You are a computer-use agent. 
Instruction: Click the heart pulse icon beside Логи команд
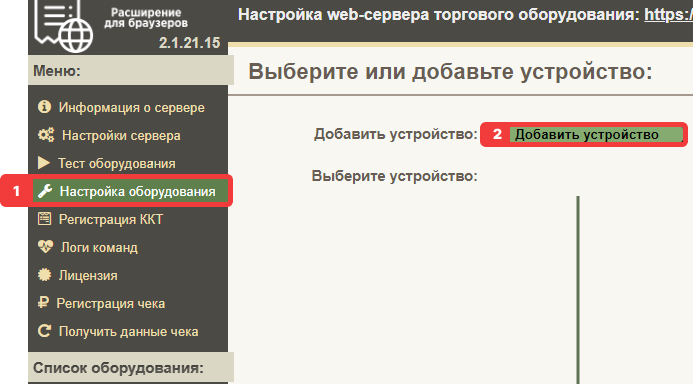46,247
